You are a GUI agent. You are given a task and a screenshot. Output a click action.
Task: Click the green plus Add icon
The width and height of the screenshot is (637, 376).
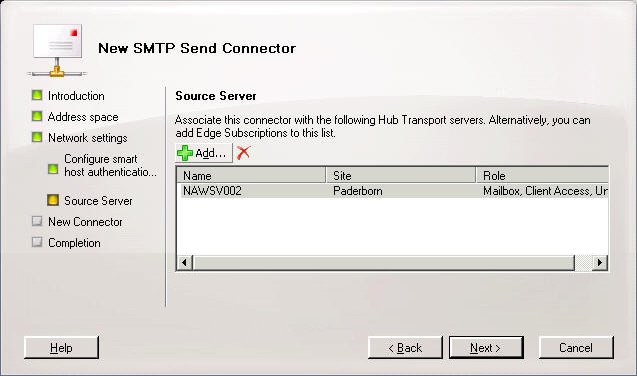pos(185,153)
